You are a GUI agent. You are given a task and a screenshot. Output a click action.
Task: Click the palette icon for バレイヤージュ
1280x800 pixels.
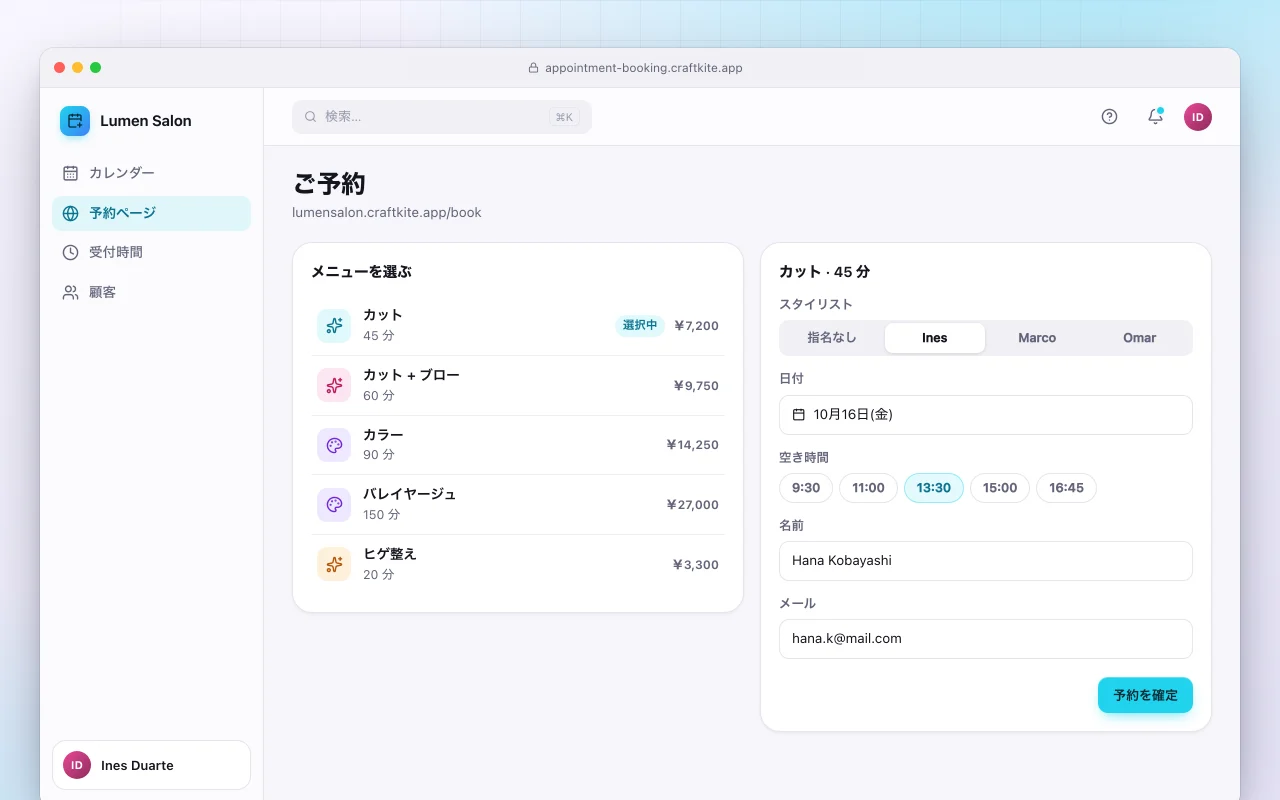click(334, 505)
